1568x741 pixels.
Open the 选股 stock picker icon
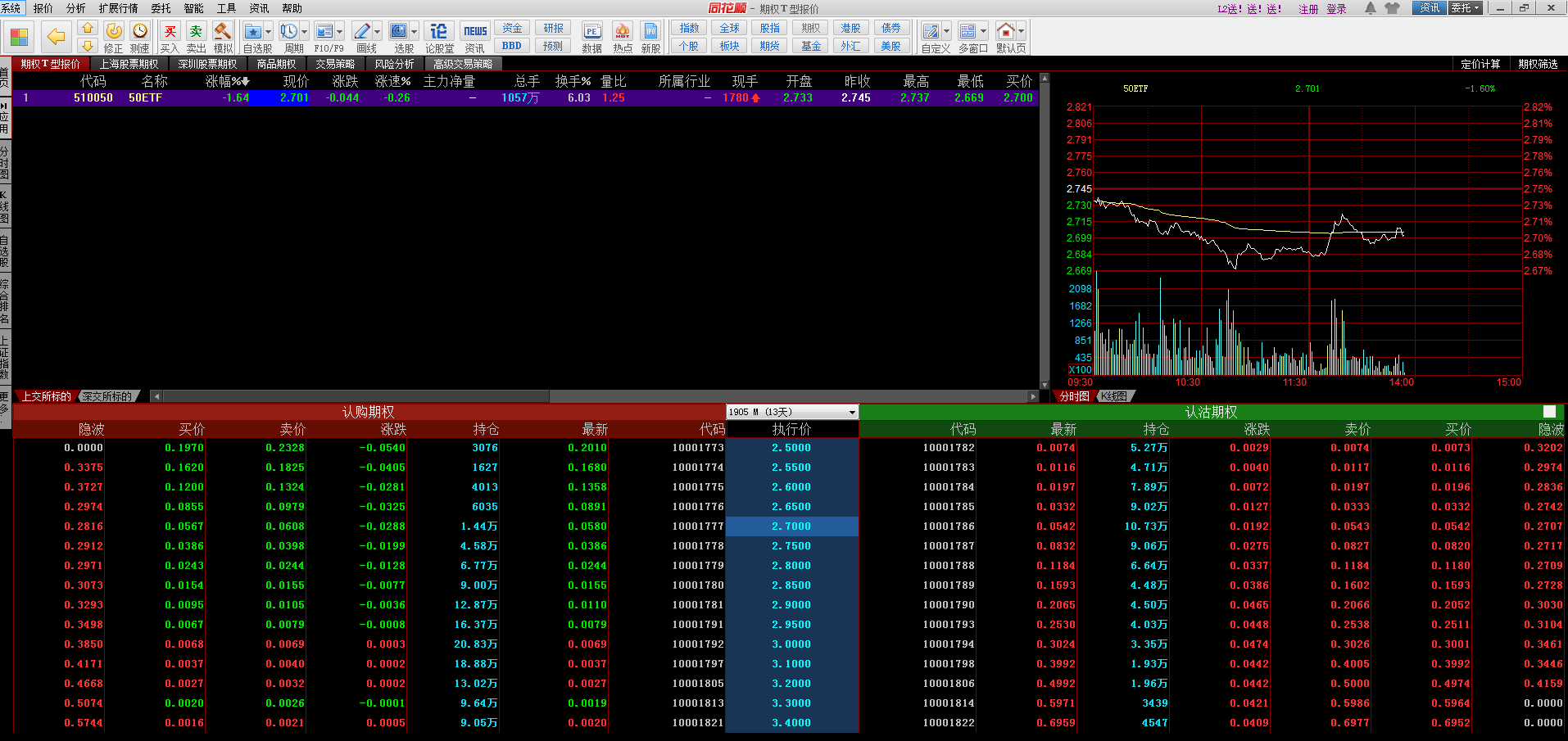click(398, 31)
